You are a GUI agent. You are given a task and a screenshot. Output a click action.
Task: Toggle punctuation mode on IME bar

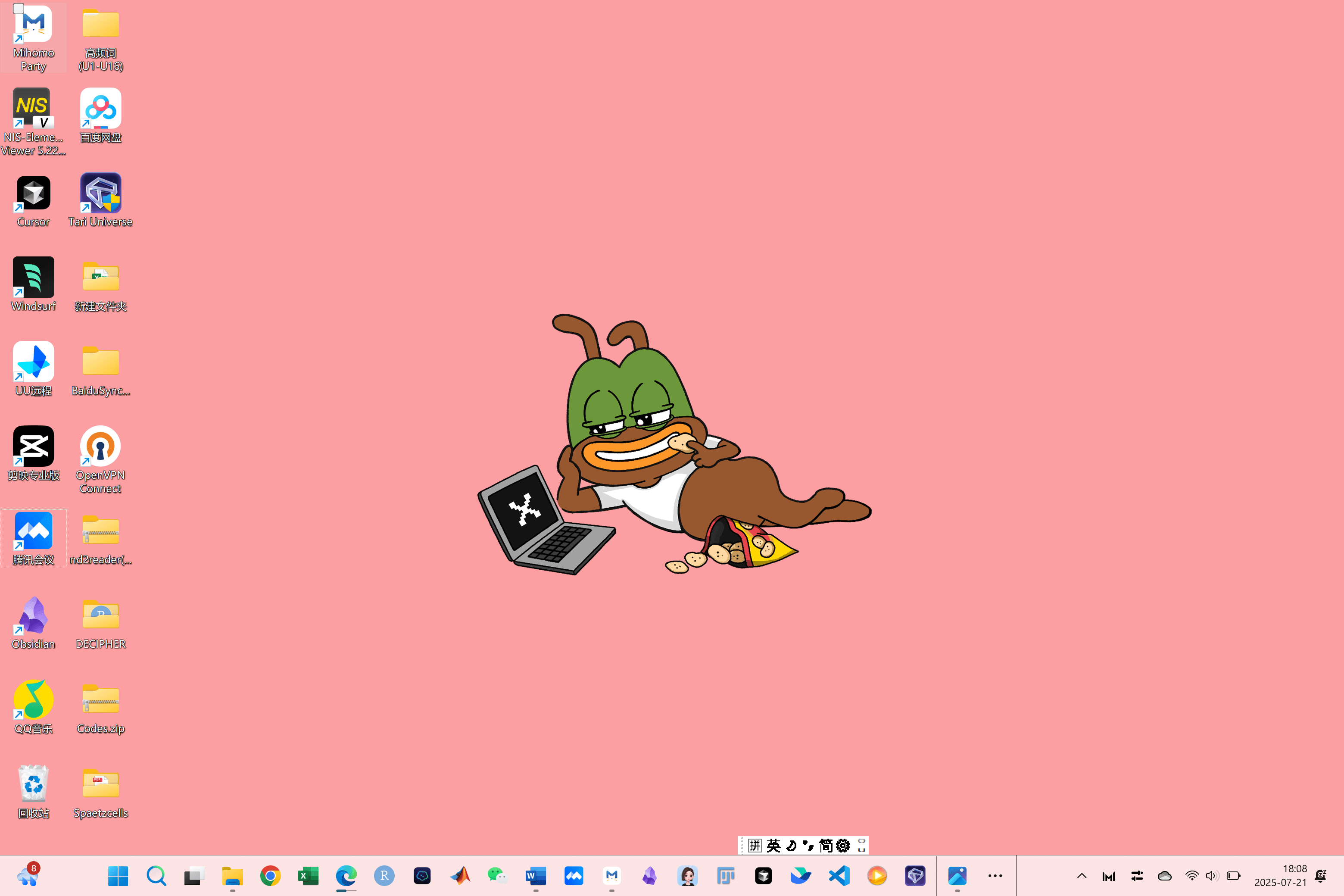coord(808,845)
